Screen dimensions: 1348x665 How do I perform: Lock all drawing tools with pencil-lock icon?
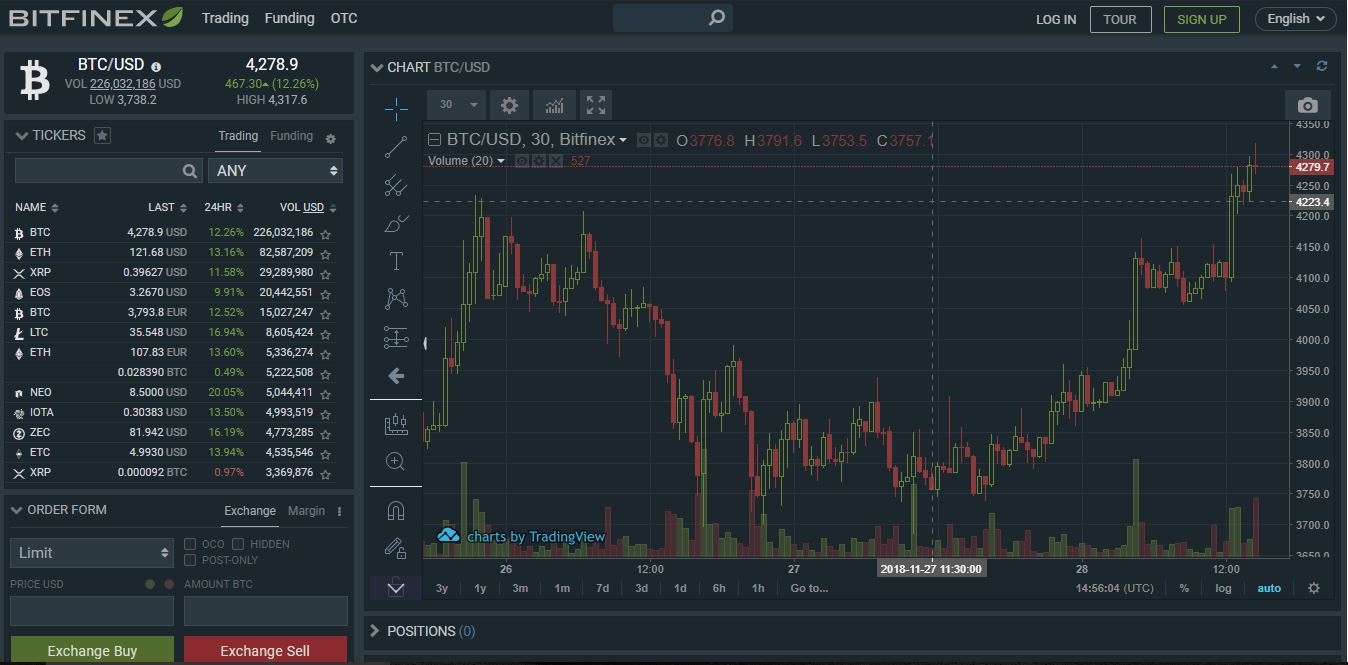(x=396, y=548)
